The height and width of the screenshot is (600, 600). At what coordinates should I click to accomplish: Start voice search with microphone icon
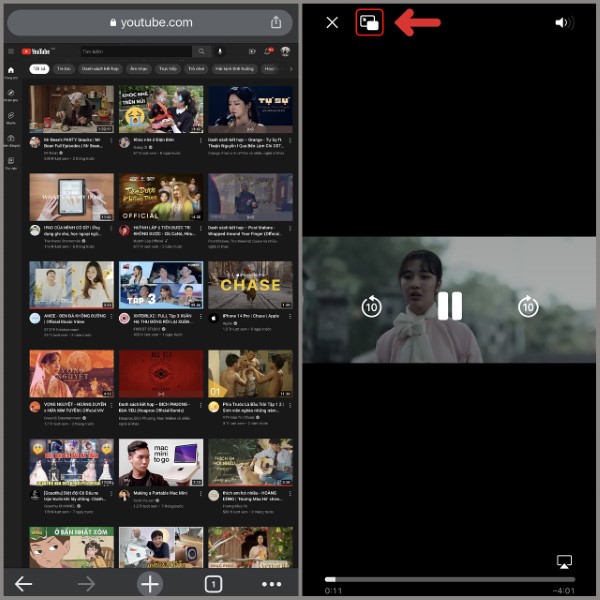click(220, 51)
